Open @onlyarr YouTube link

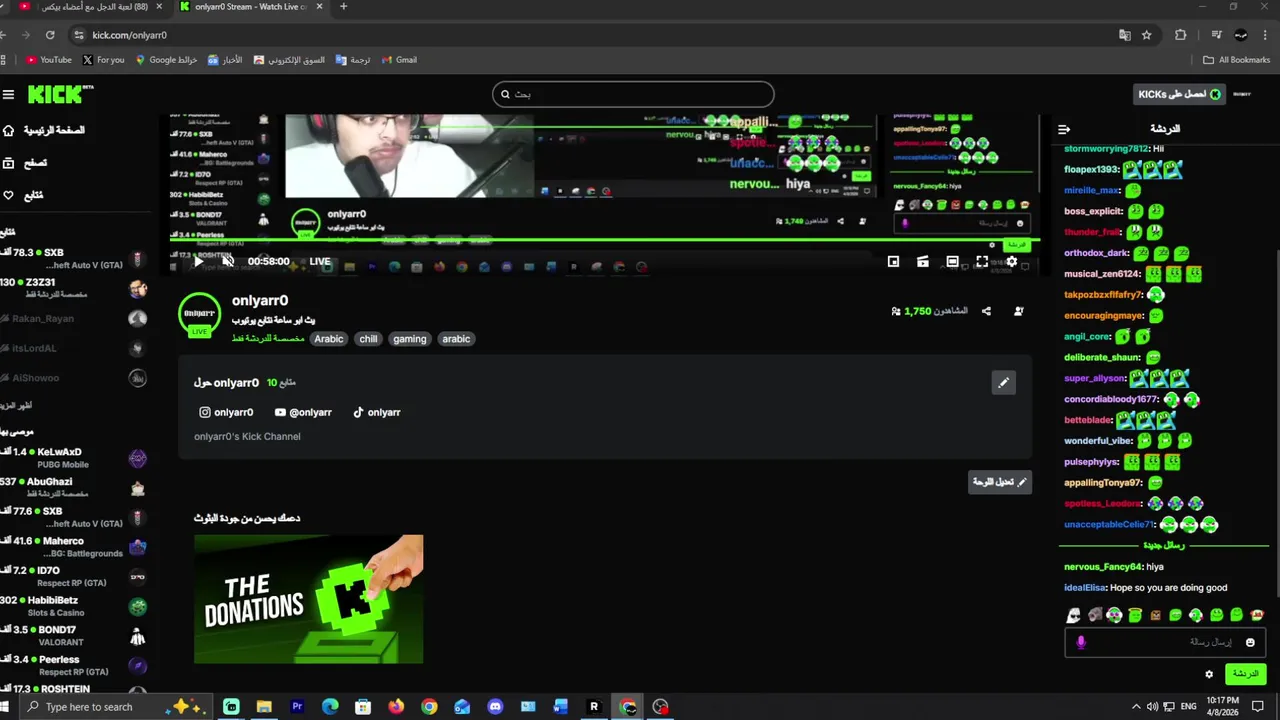[303, 412]
